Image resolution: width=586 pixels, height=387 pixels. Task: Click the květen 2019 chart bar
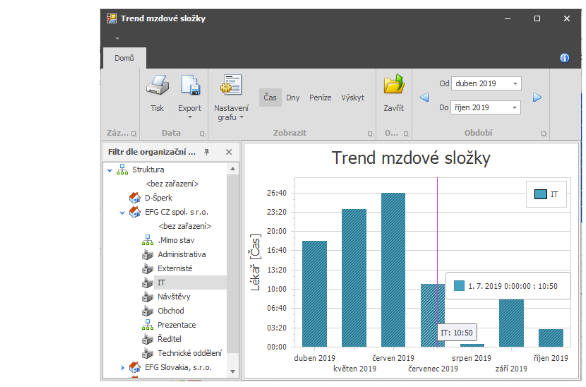354,278
